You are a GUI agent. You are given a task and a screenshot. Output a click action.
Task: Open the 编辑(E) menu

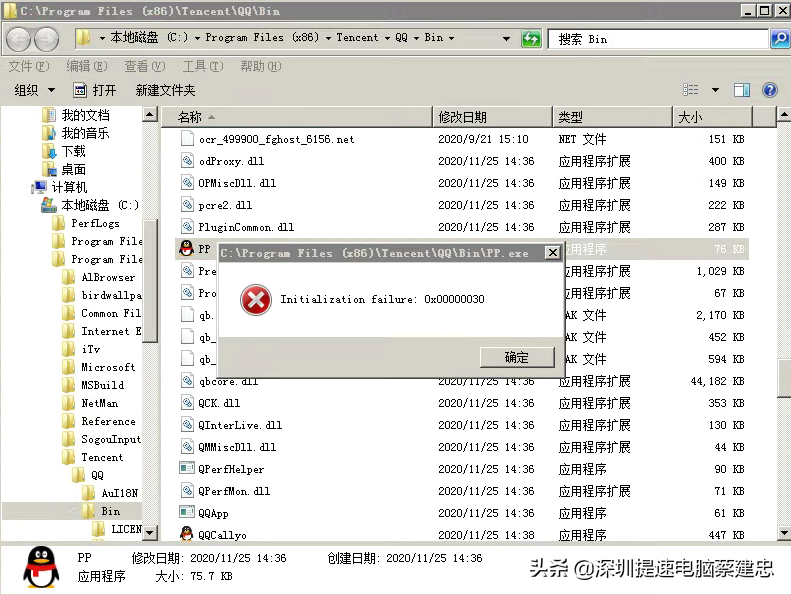pos(87,66)
